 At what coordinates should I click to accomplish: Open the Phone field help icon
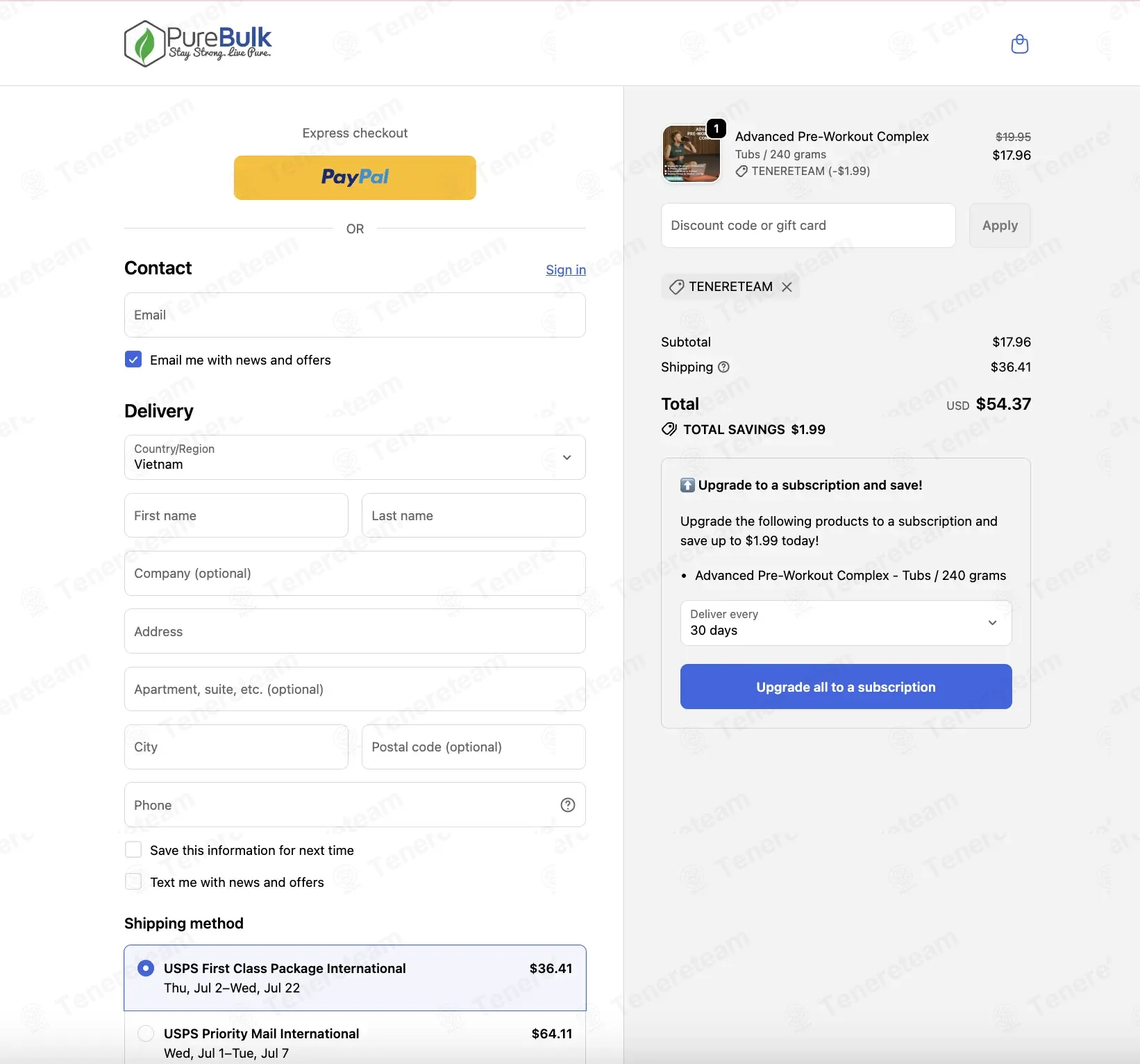[x=568, y=805]
